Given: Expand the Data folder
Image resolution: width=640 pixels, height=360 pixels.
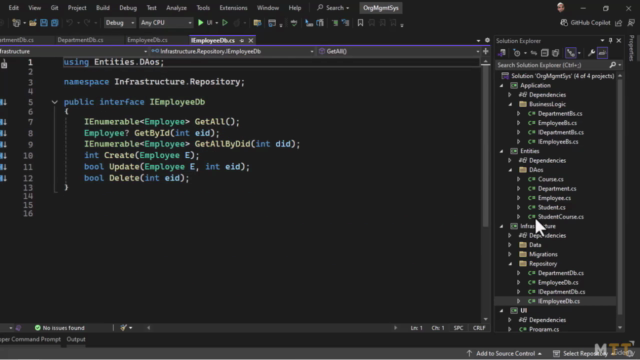Looking at the screenshot, I should coord(510,245).
